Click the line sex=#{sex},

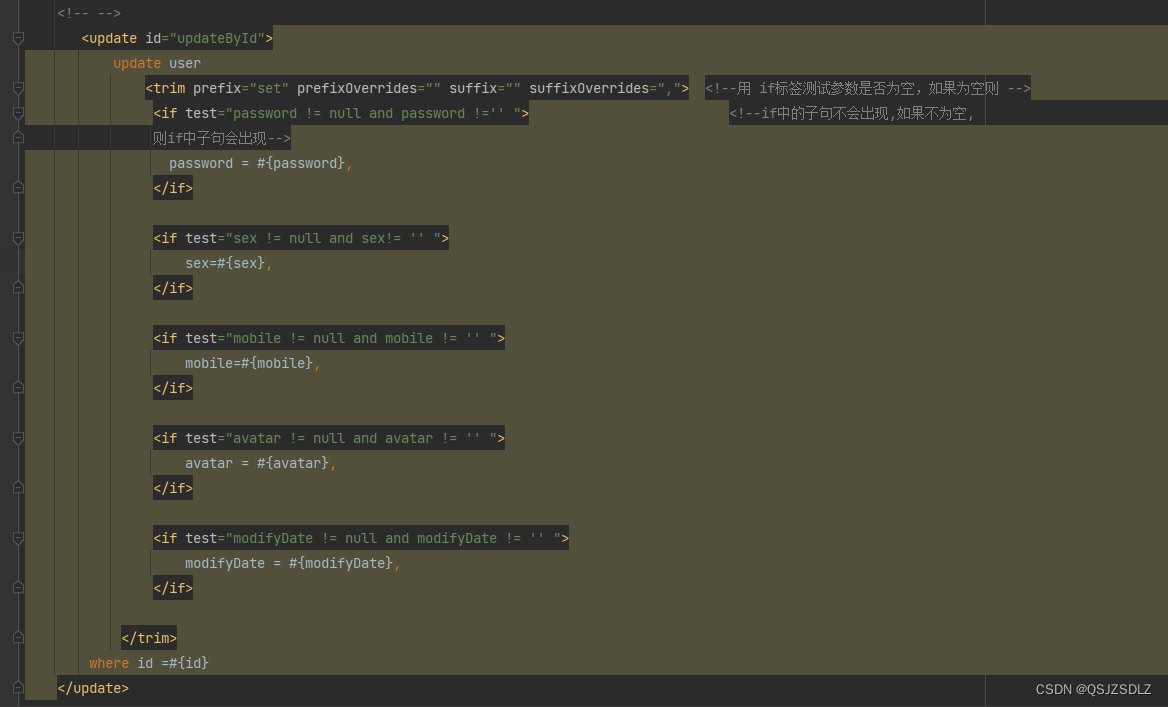point(229,263)
